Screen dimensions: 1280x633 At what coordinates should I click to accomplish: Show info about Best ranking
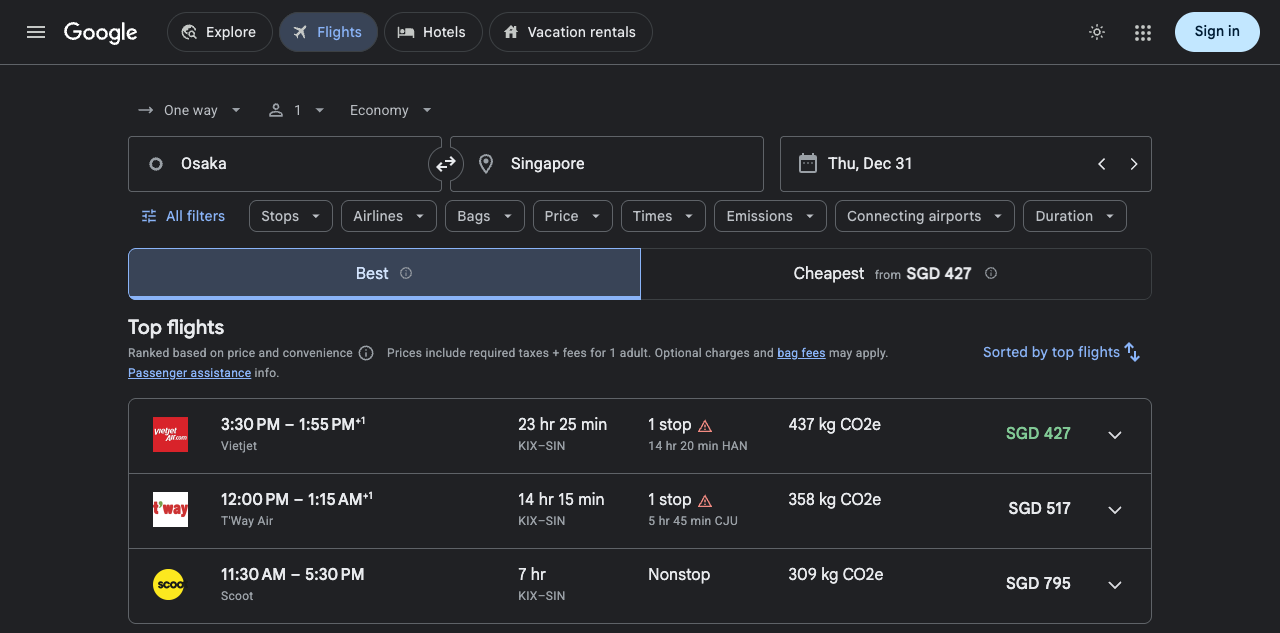click(x=406, y=273)
